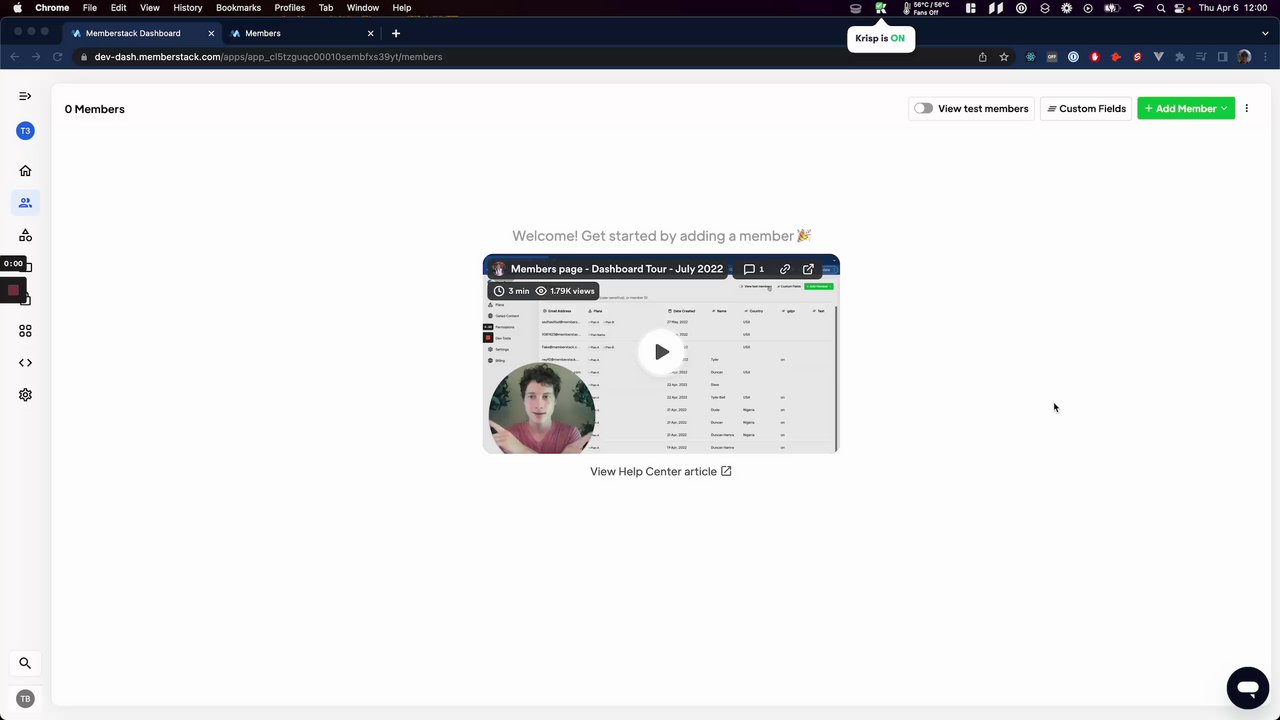Open Plans shapes icon in sidebar
This screenshot has height=720, width=1280.
[25, 235]
